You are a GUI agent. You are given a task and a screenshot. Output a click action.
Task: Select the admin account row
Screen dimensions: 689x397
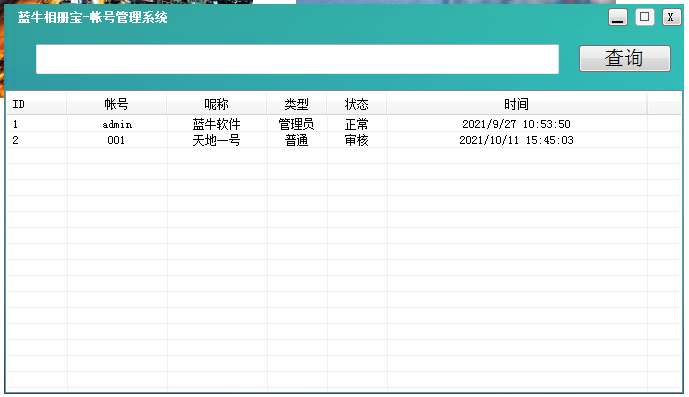tap(344, 124)
